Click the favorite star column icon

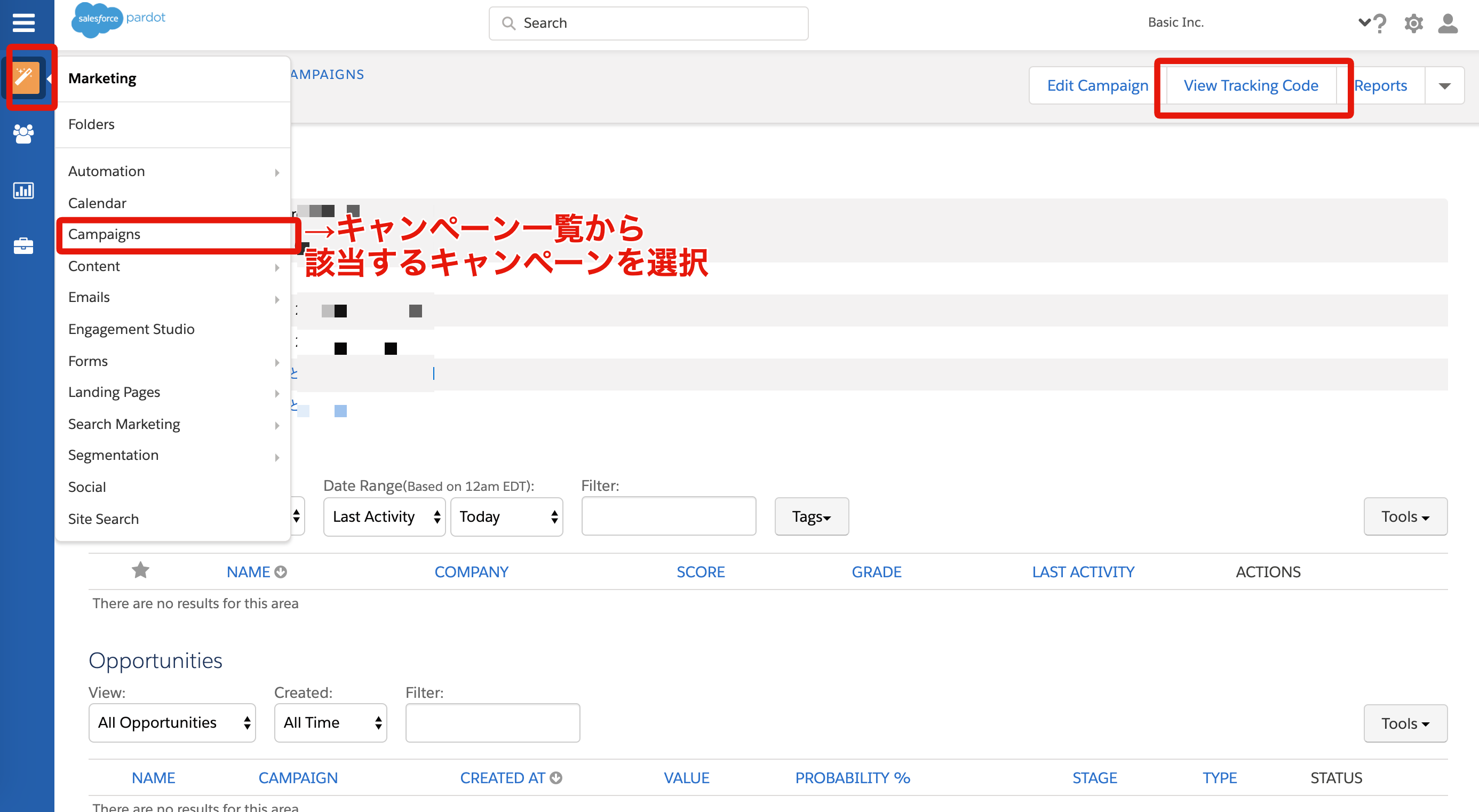point(140,570)
